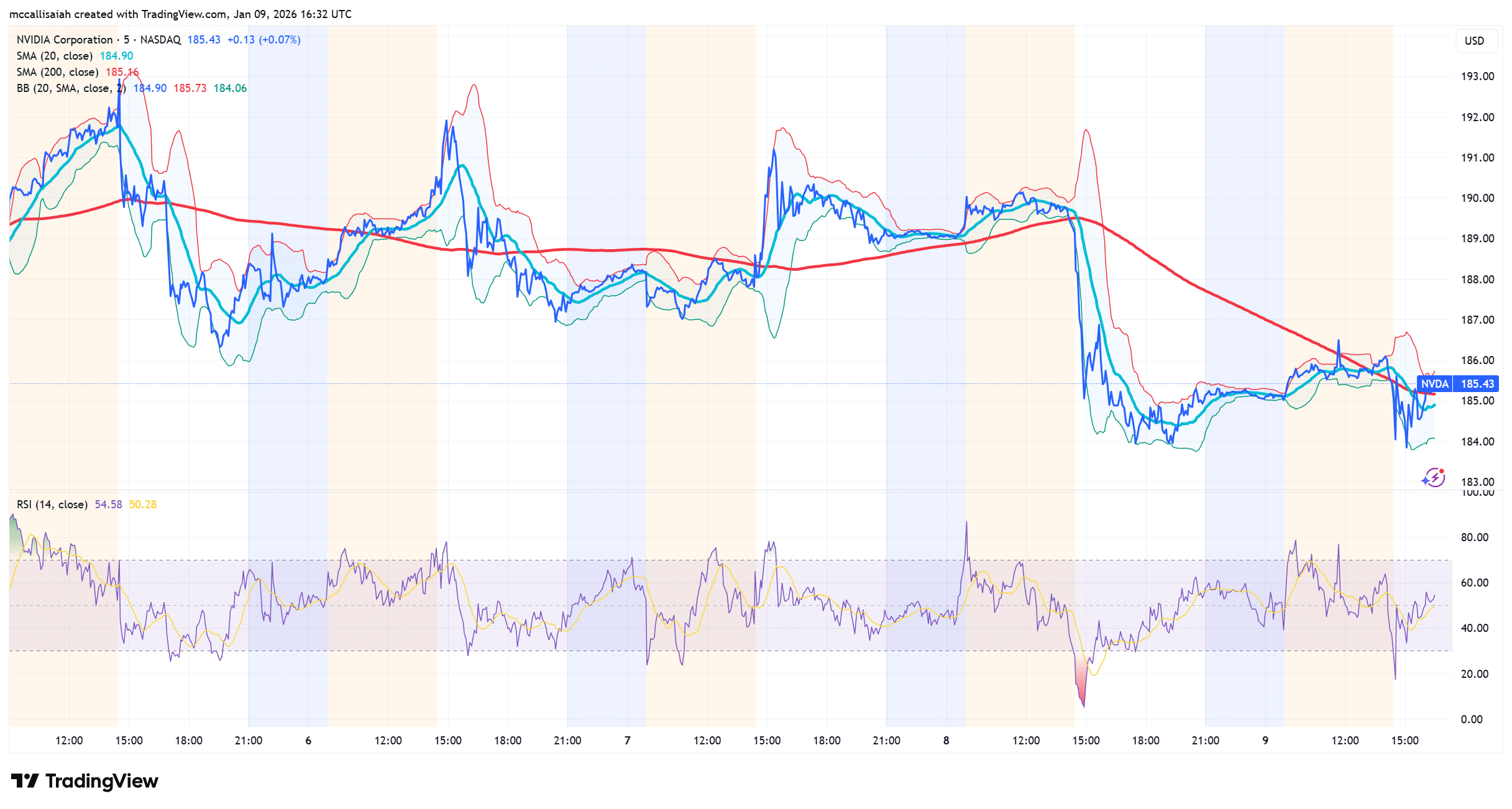1512x809 pixels.
Task: Click the red SMA 200 value
Action: (x=122, y=72)
